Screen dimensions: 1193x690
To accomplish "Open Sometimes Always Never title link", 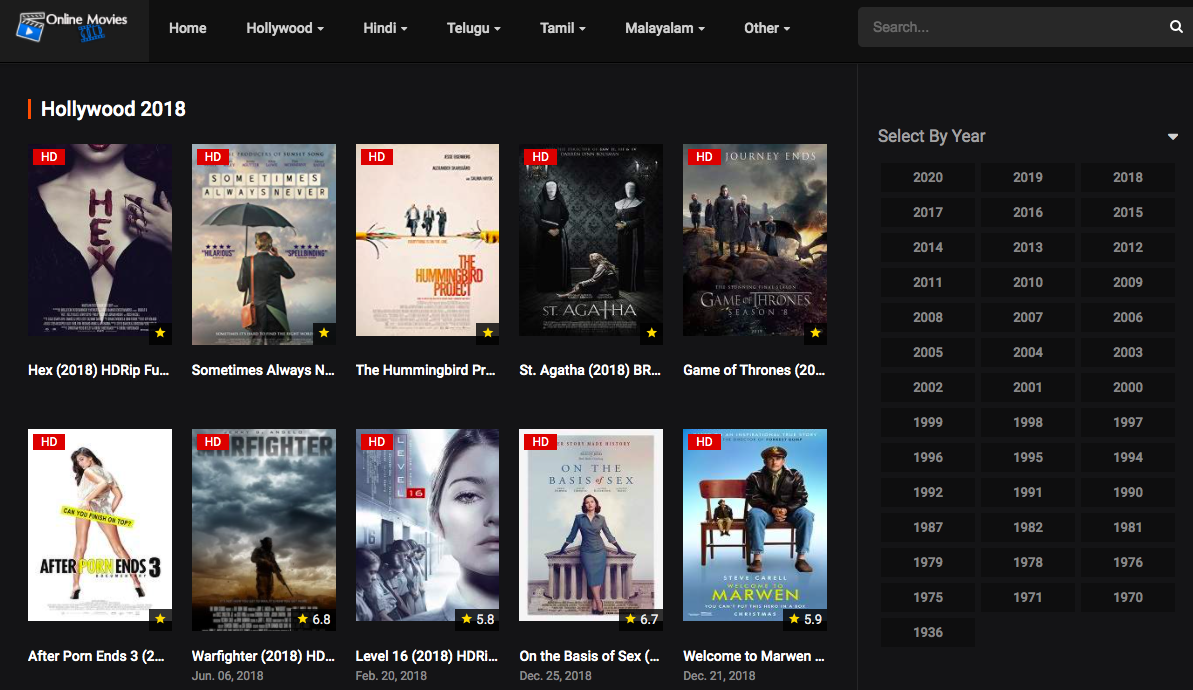I will click(263, 370).
